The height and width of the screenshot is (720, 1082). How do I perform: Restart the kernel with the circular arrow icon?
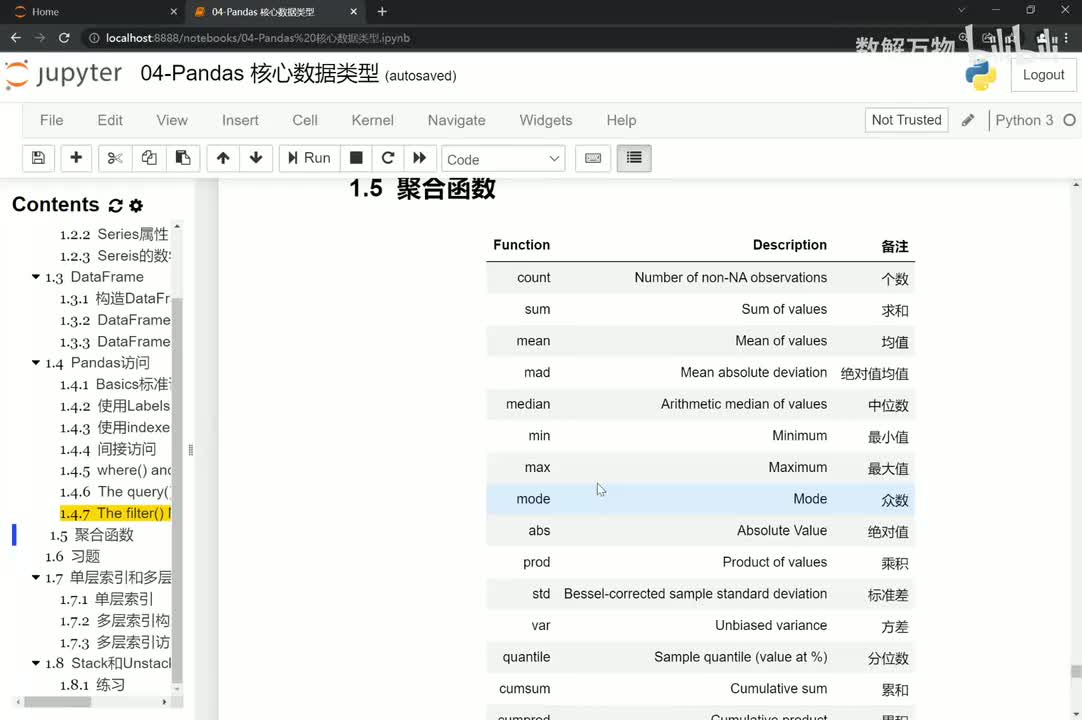388,158
